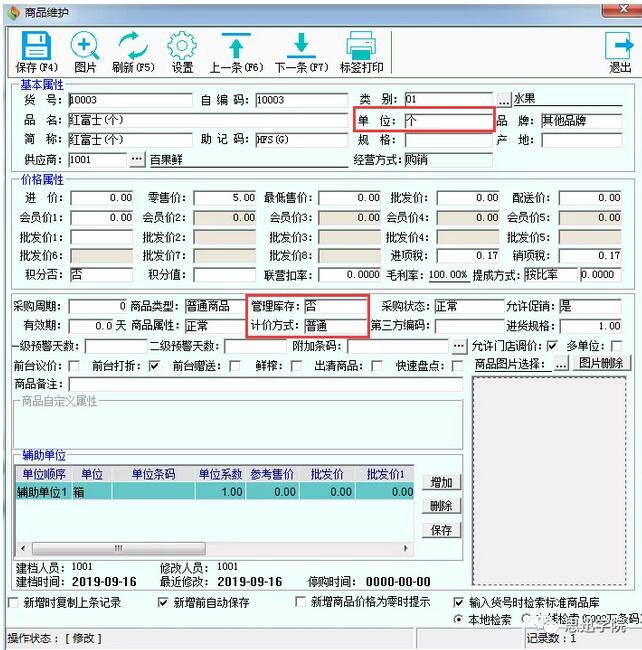
Task: Uncheck the 允许门店调价 checkbox
Action: click(x=552, y=346)
